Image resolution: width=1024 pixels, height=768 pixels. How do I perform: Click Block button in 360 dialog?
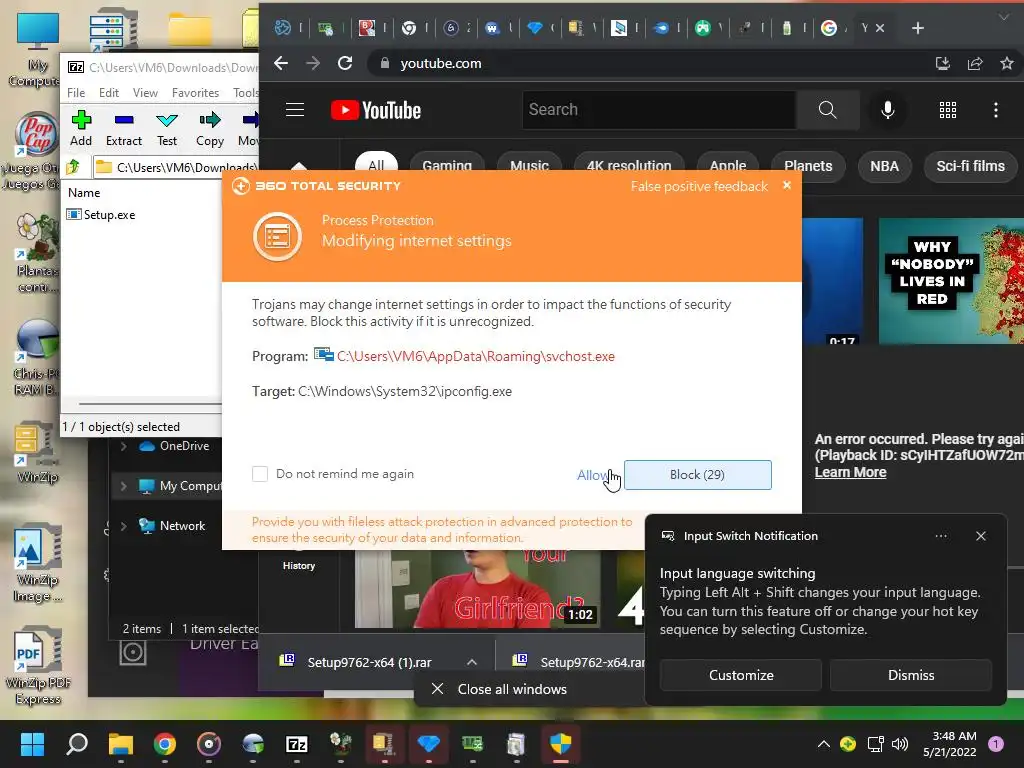697,475
